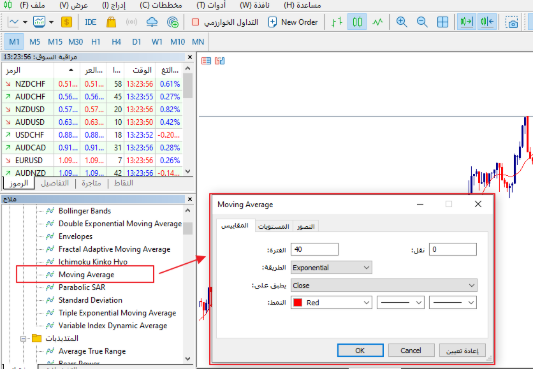The height and width of the screenshot is (369, 534).
Task: Open the مساعدة (H) menu
Action: (x=302, y=5)
